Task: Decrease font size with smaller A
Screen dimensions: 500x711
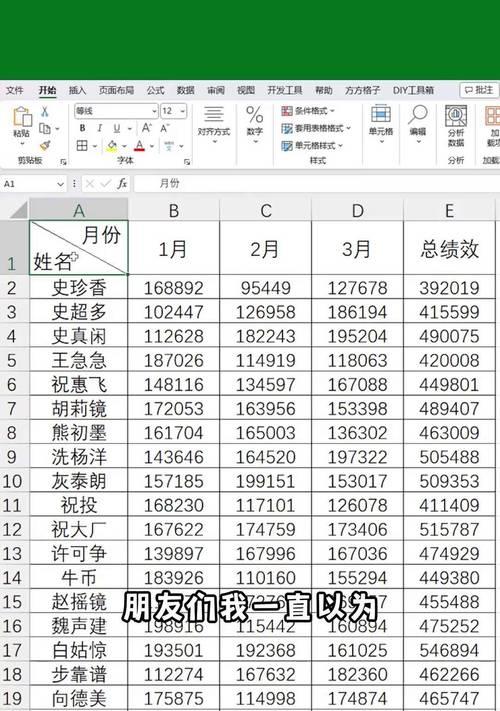Action: coord(165,128)
